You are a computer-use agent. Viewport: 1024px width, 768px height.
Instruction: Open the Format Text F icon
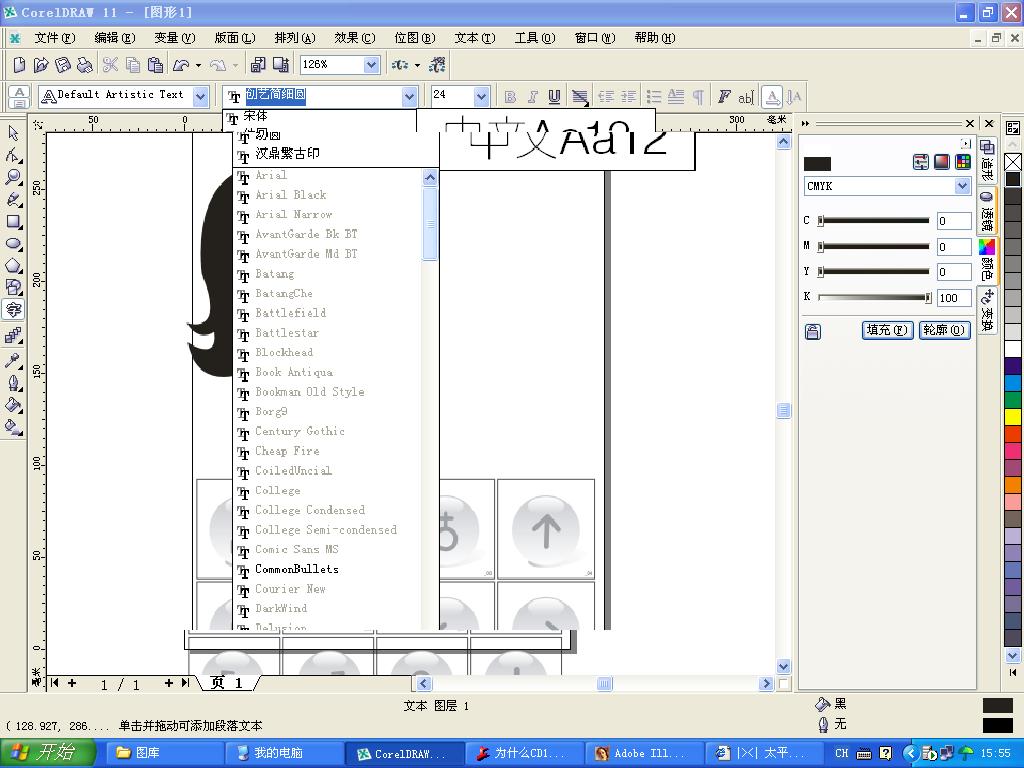pyautogui.click(x=724, y=97)
